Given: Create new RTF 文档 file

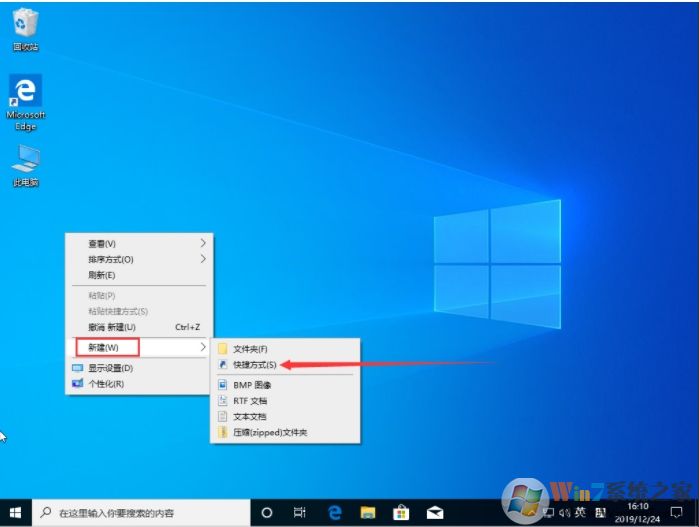Looking at the screenshot, I should tap(285, 401).
